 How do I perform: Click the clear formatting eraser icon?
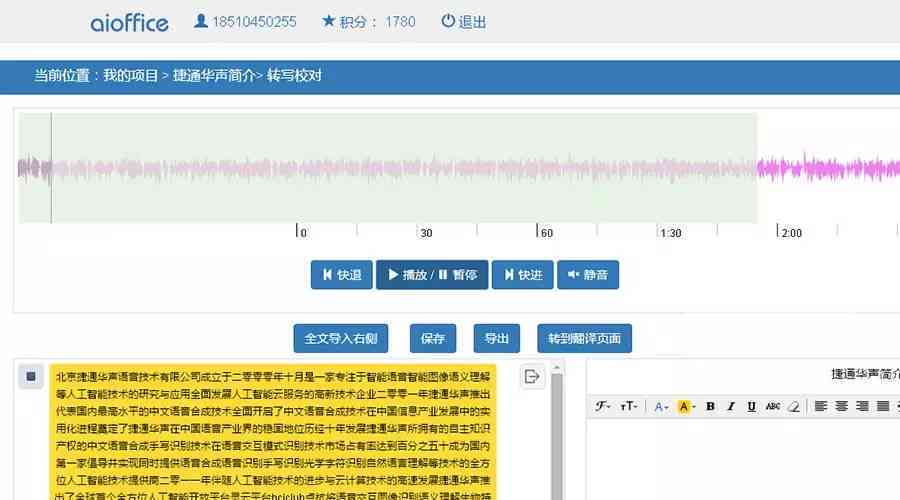click(x=794, y=406)
